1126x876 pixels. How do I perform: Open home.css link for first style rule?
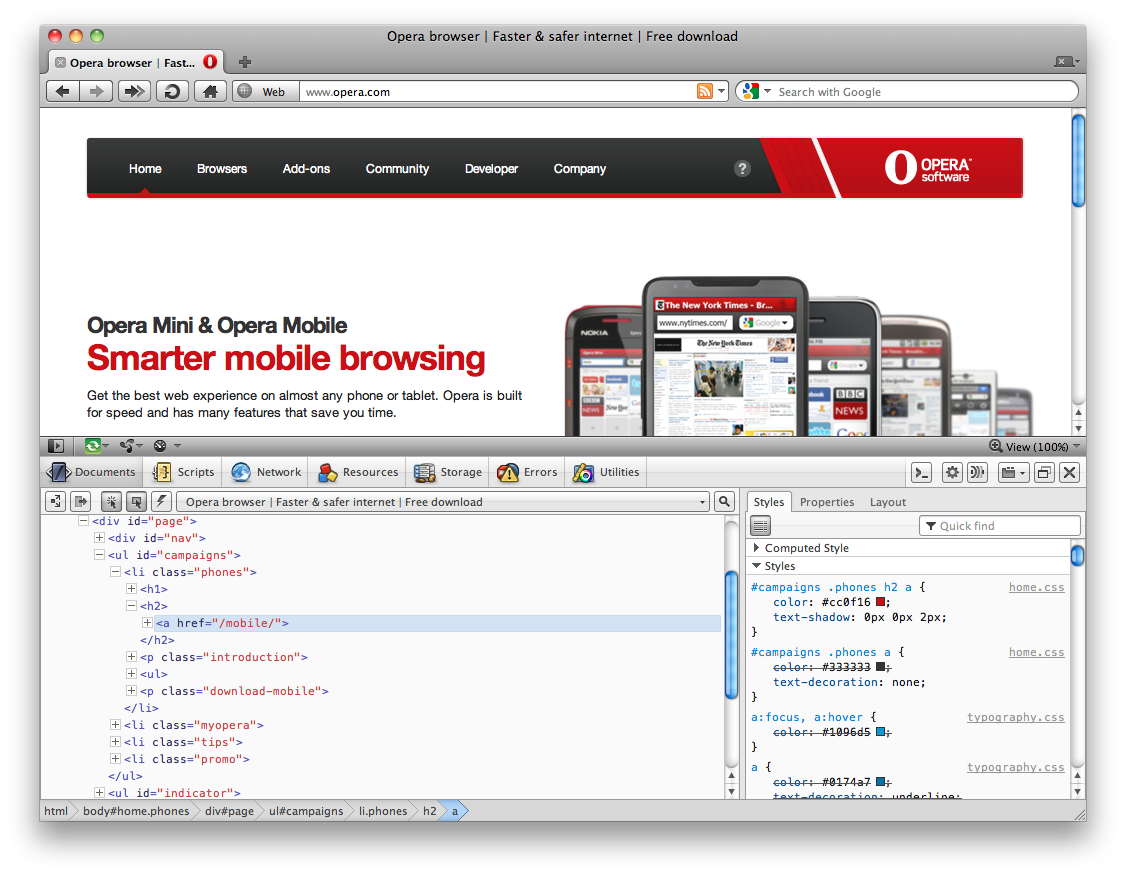[1036, 588]
